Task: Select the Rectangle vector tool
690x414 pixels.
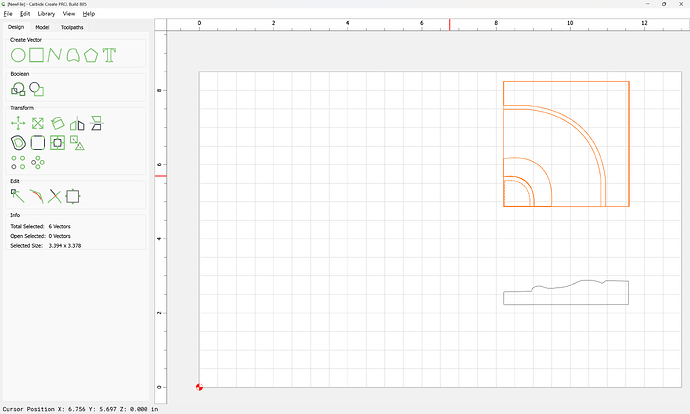Action: click(36, 55)
